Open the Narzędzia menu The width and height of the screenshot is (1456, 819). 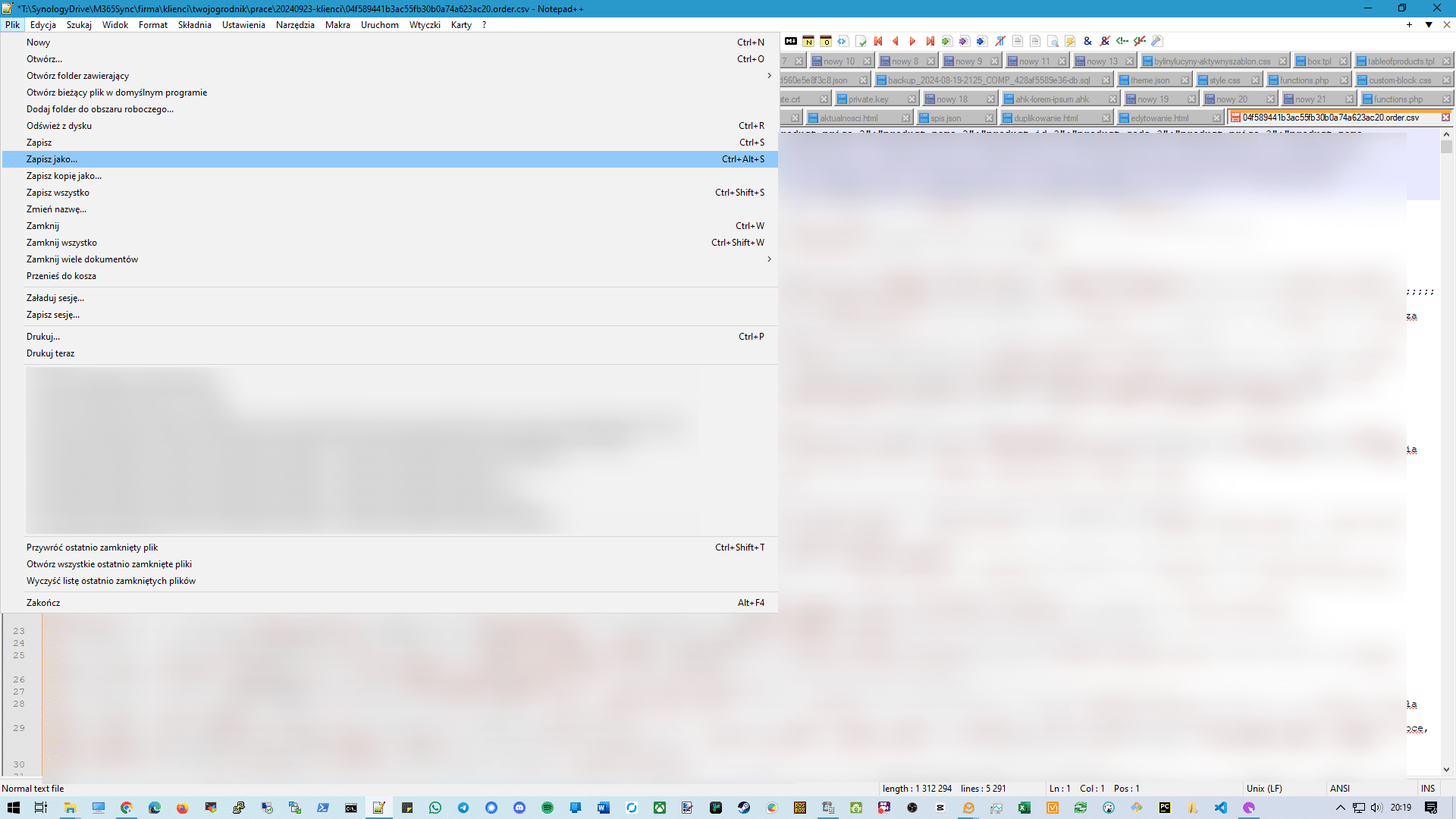point(295,25)
